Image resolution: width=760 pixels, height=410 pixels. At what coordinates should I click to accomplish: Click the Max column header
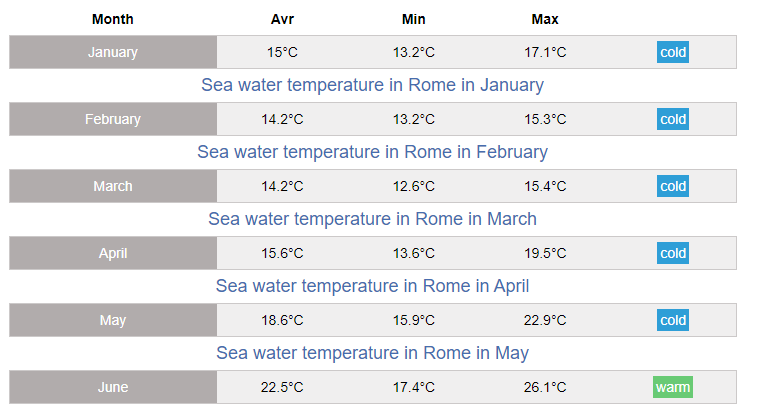pyautogui.click(x=545, y=19)
